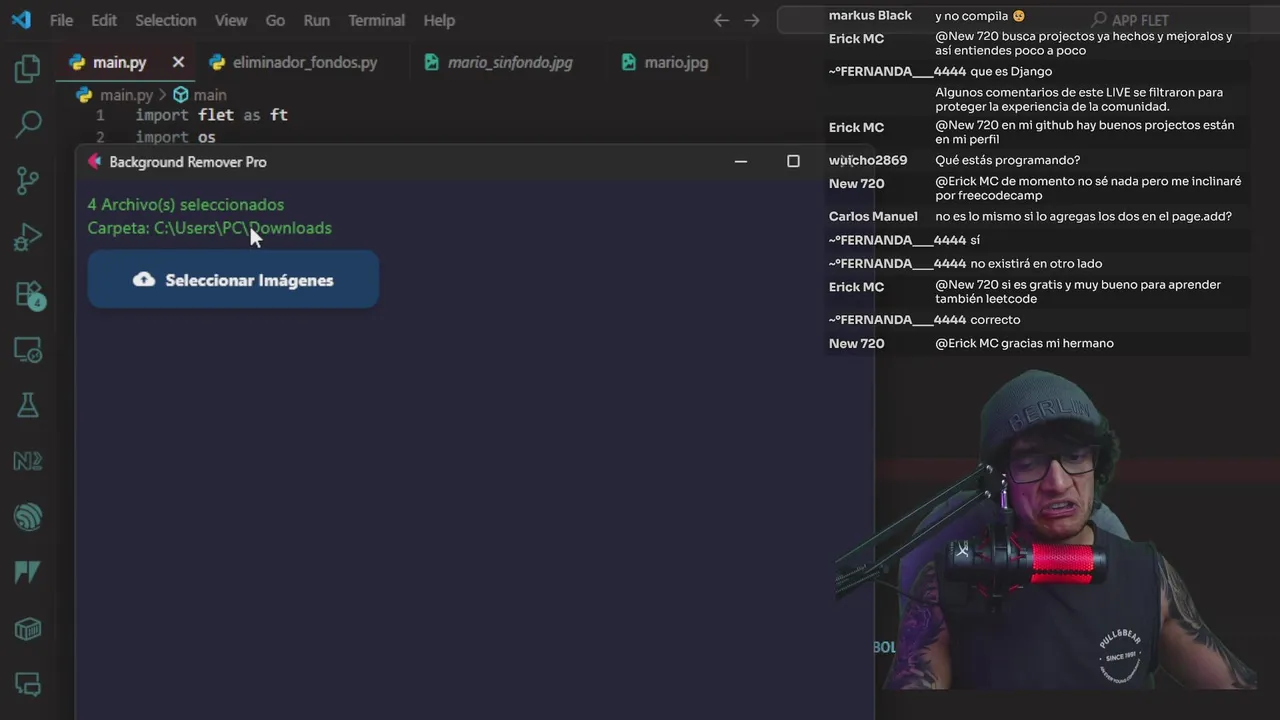Open the Help menu

[439, 20]
